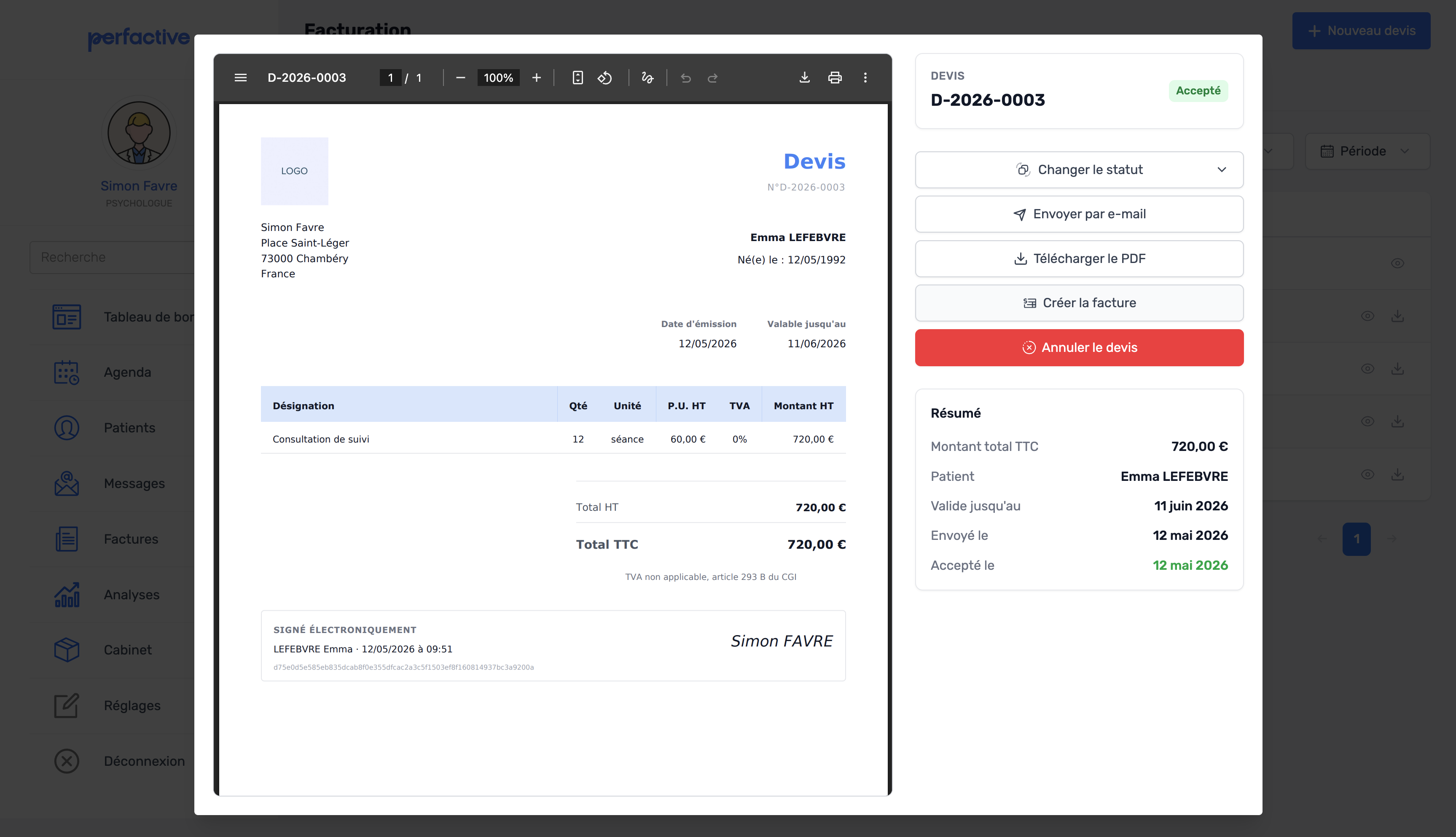The image size is (1456, 837).
Task: Click the fit-to-page icon in PDF toolbar
Action: [x=578, y=78]
